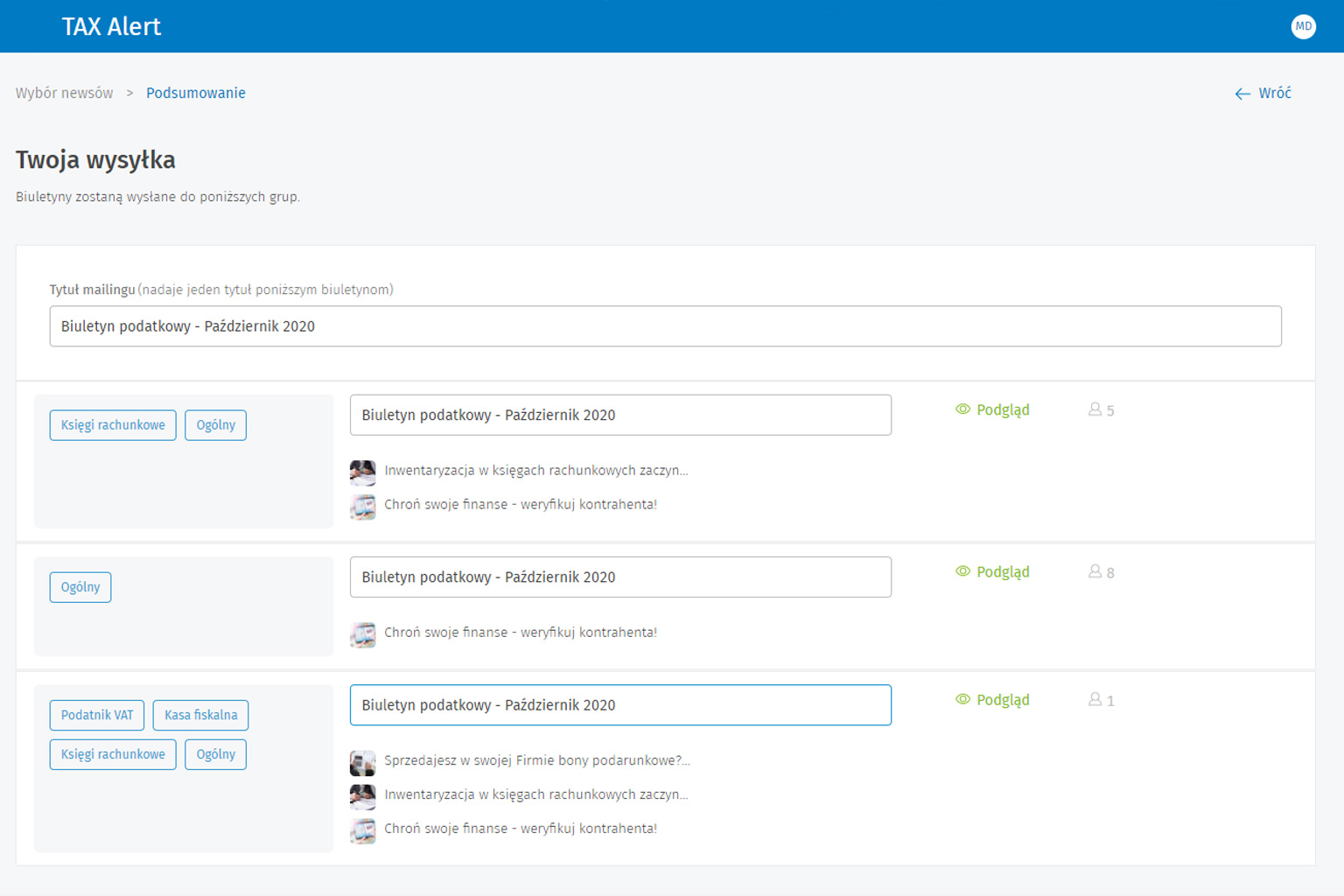This screenshot has height=896, width=1344.
Task: Click the MD user avatar icon
Action: pos(1303,26)
